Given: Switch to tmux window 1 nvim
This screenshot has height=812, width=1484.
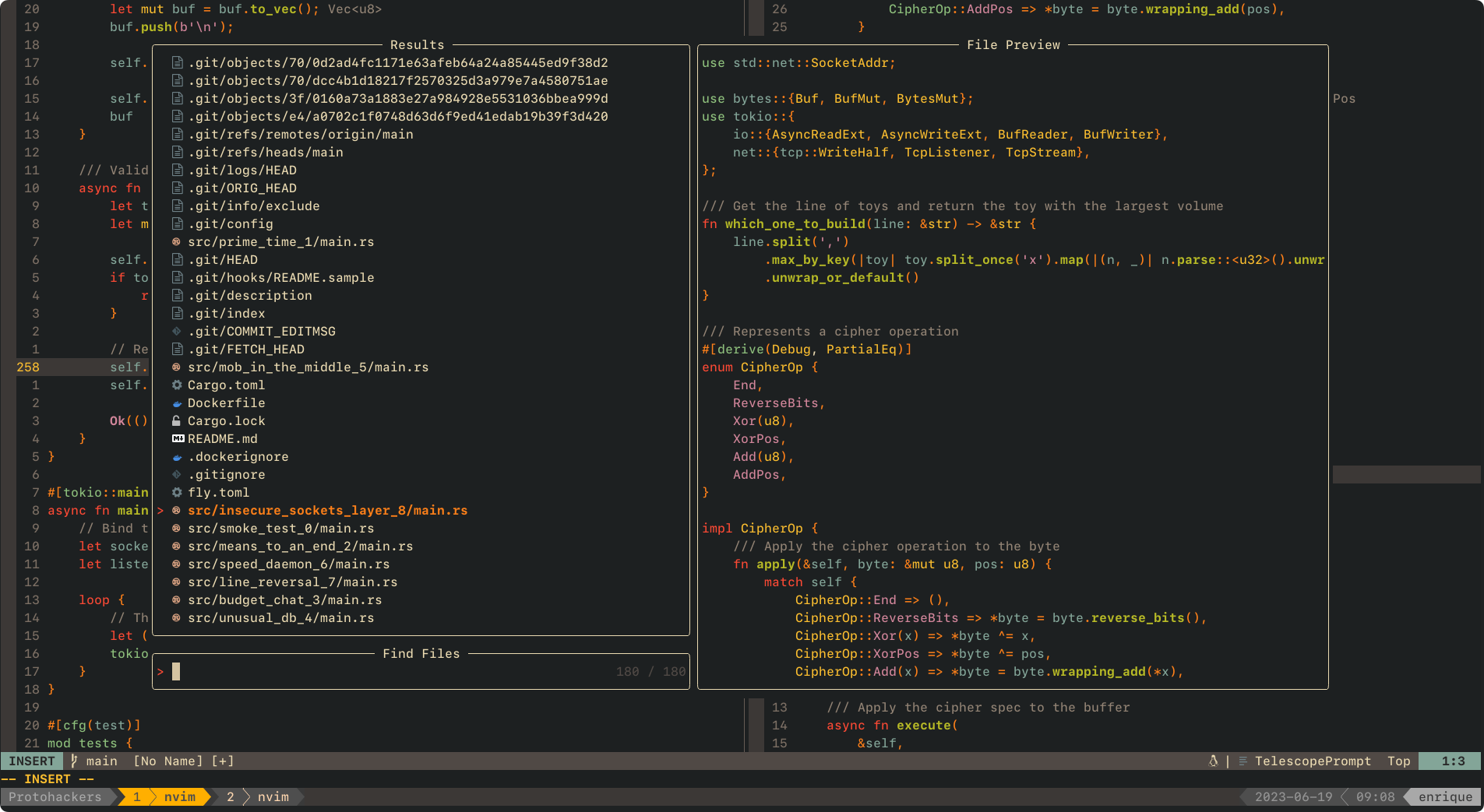Looking at the screenshot, I should (x=164, y=796).
